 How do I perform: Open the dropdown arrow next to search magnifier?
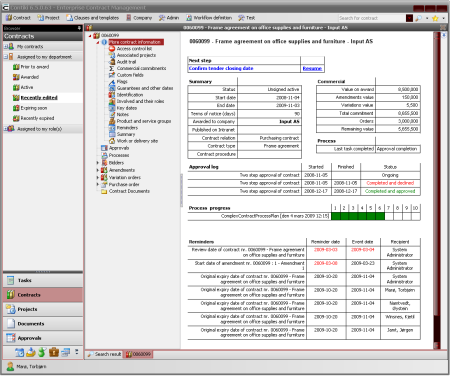click(x=427, y=18)
